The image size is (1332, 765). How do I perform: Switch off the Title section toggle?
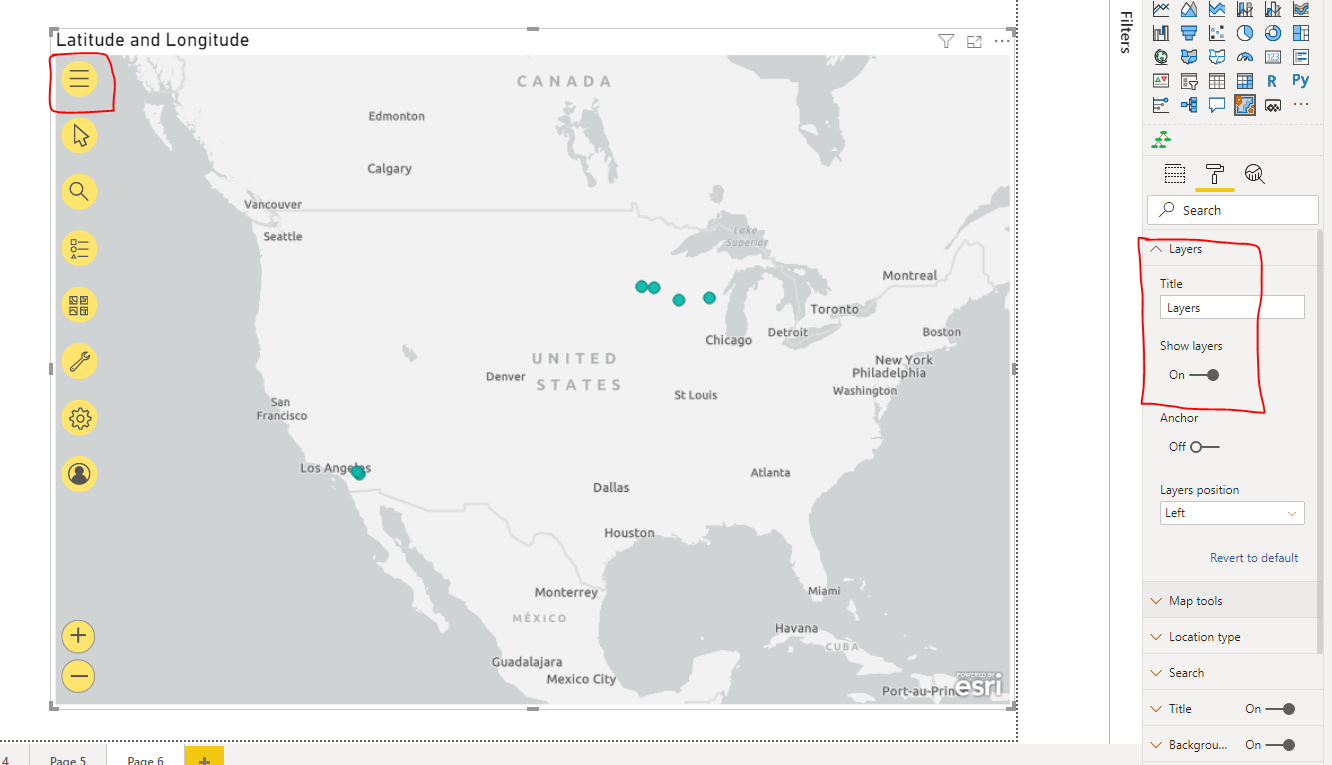pos(1280,709)
